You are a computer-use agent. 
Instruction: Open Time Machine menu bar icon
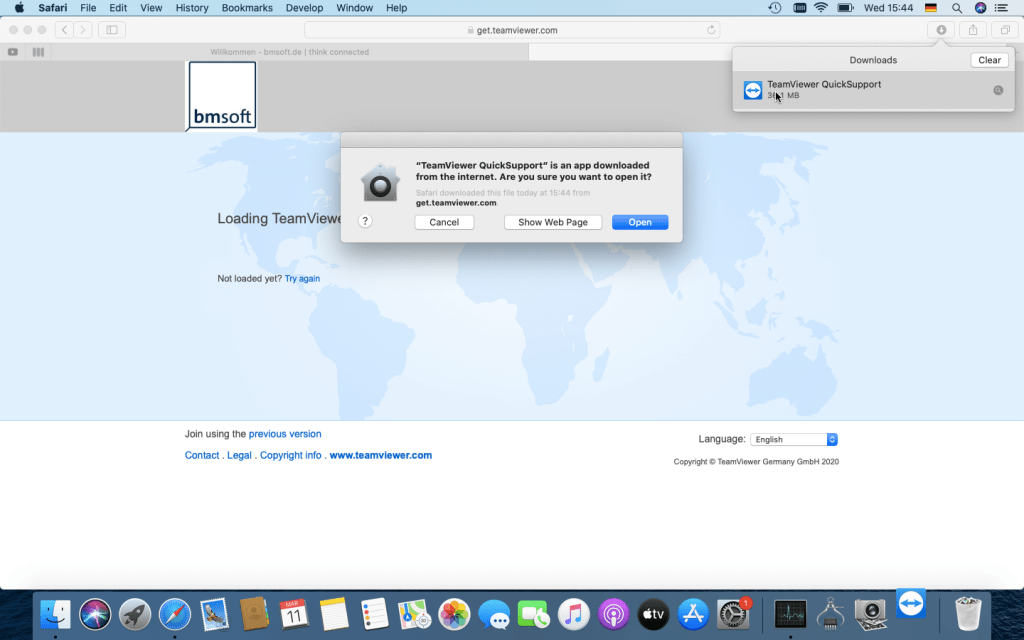tap(775, 8)
